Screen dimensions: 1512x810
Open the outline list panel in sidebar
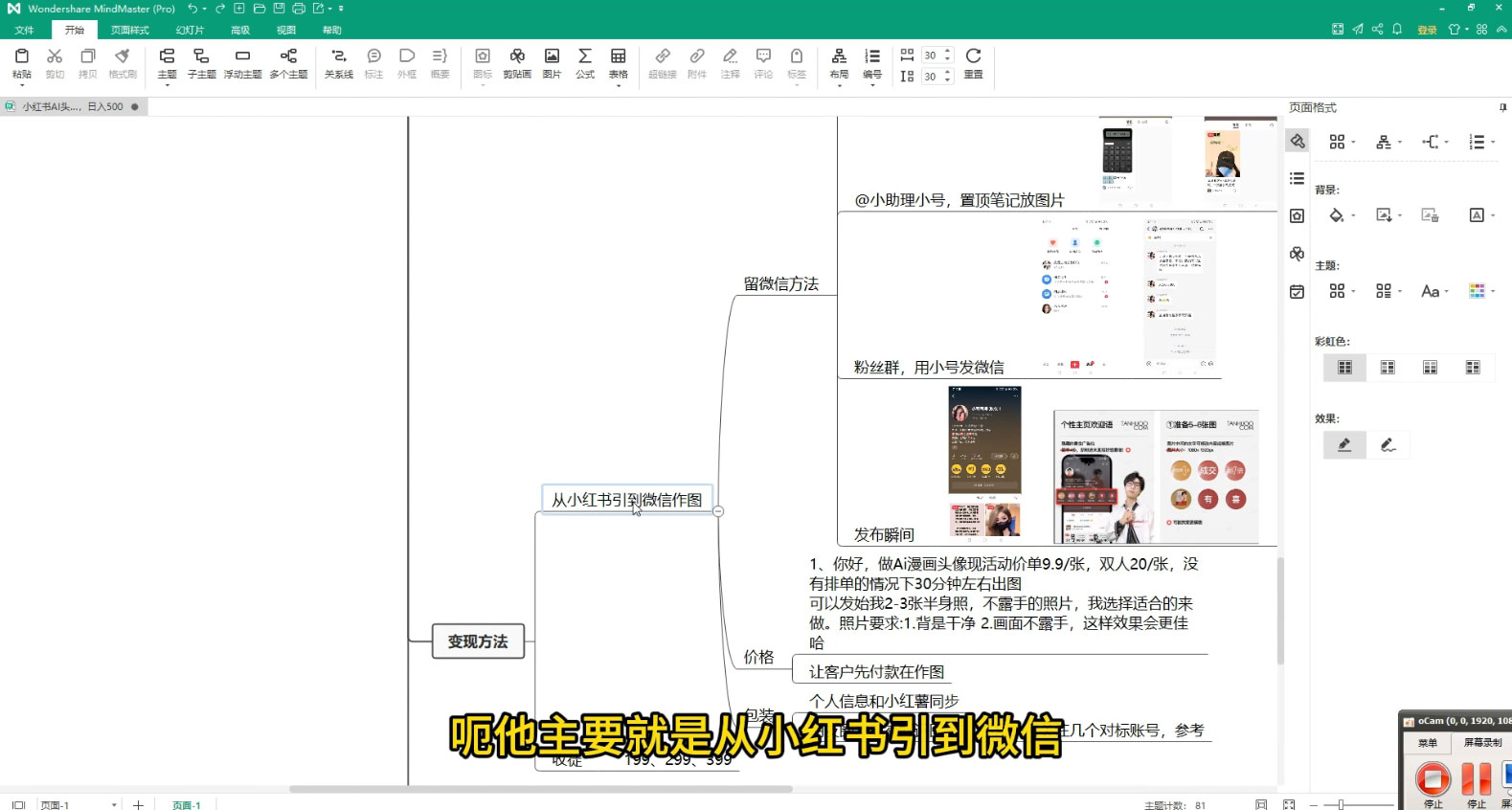click(1297, 178)
